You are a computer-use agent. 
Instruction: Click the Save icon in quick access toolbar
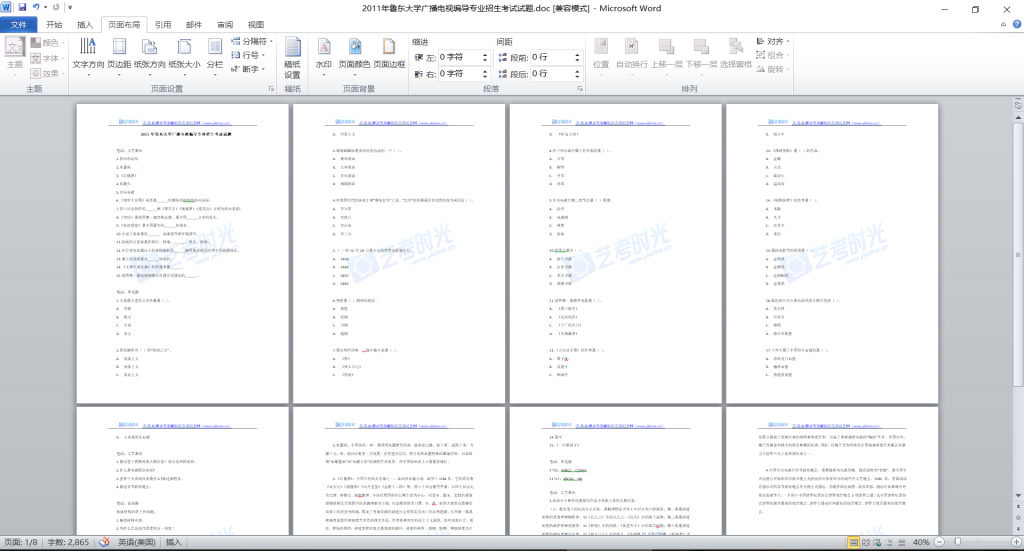23,8
